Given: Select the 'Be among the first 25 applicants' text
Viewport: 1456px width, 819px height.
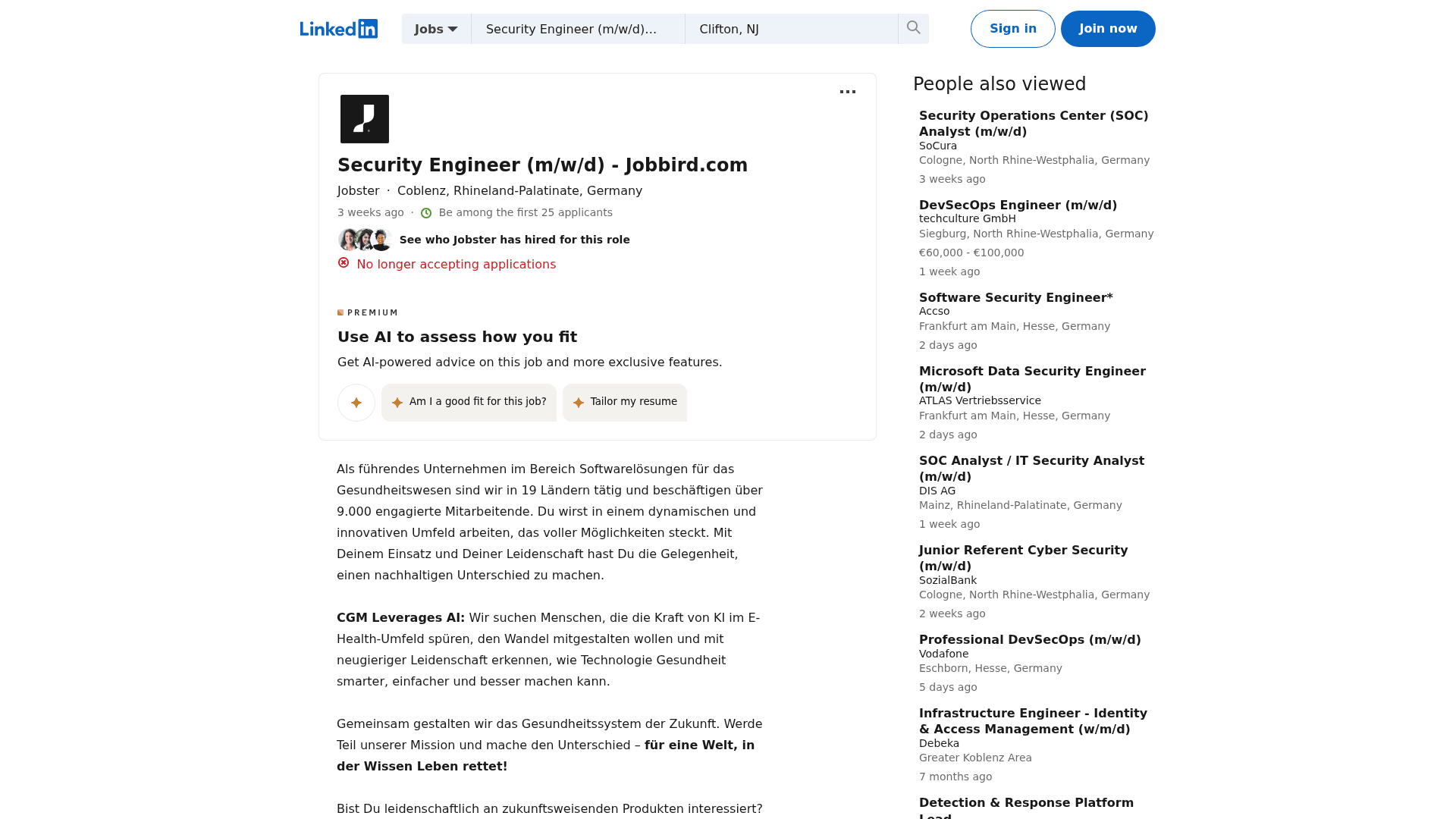Looking at the screenshot, I should (526, 212).
